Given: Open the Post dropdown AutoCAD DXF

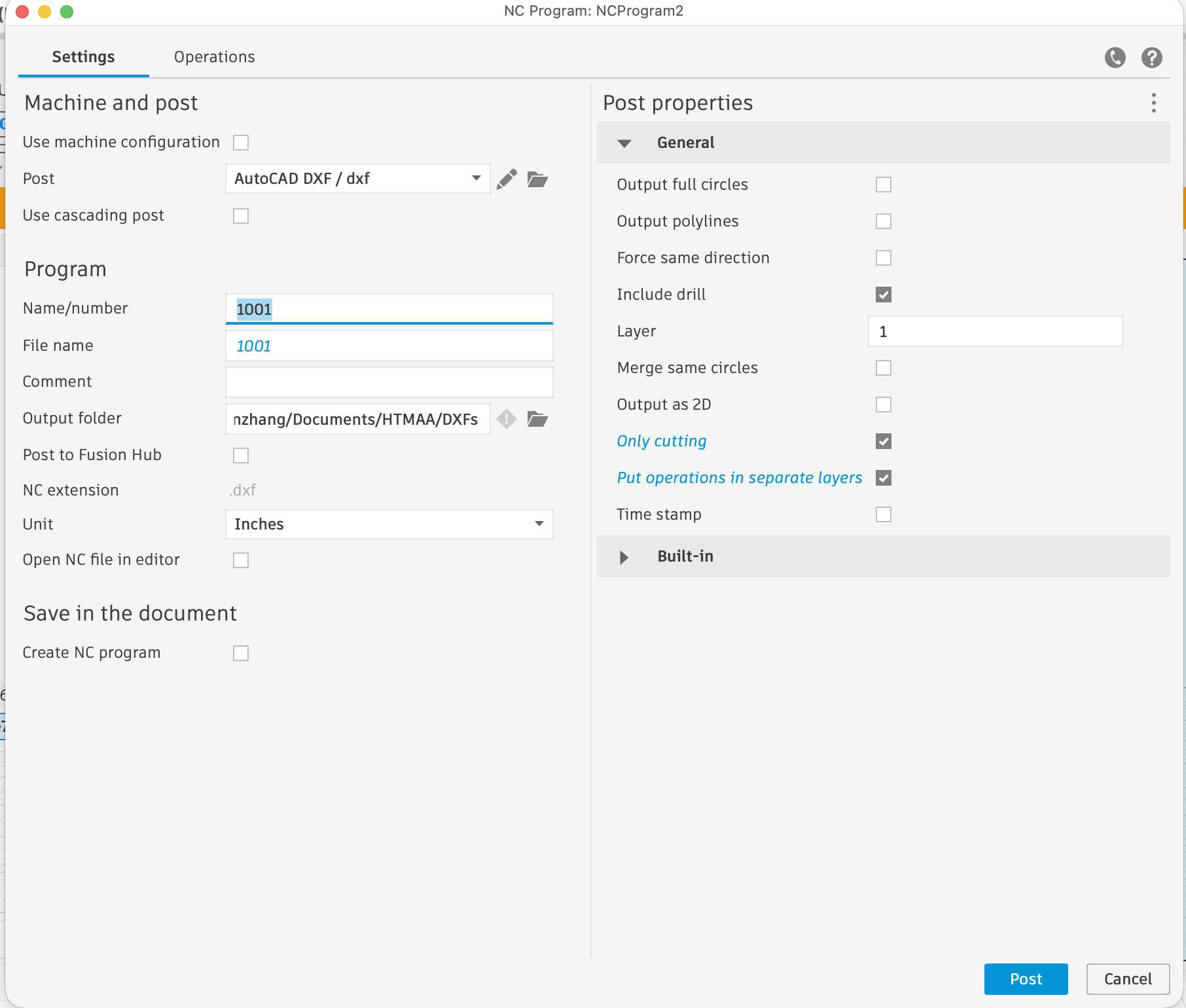Looking at the screenshot, I should (357, 179).
